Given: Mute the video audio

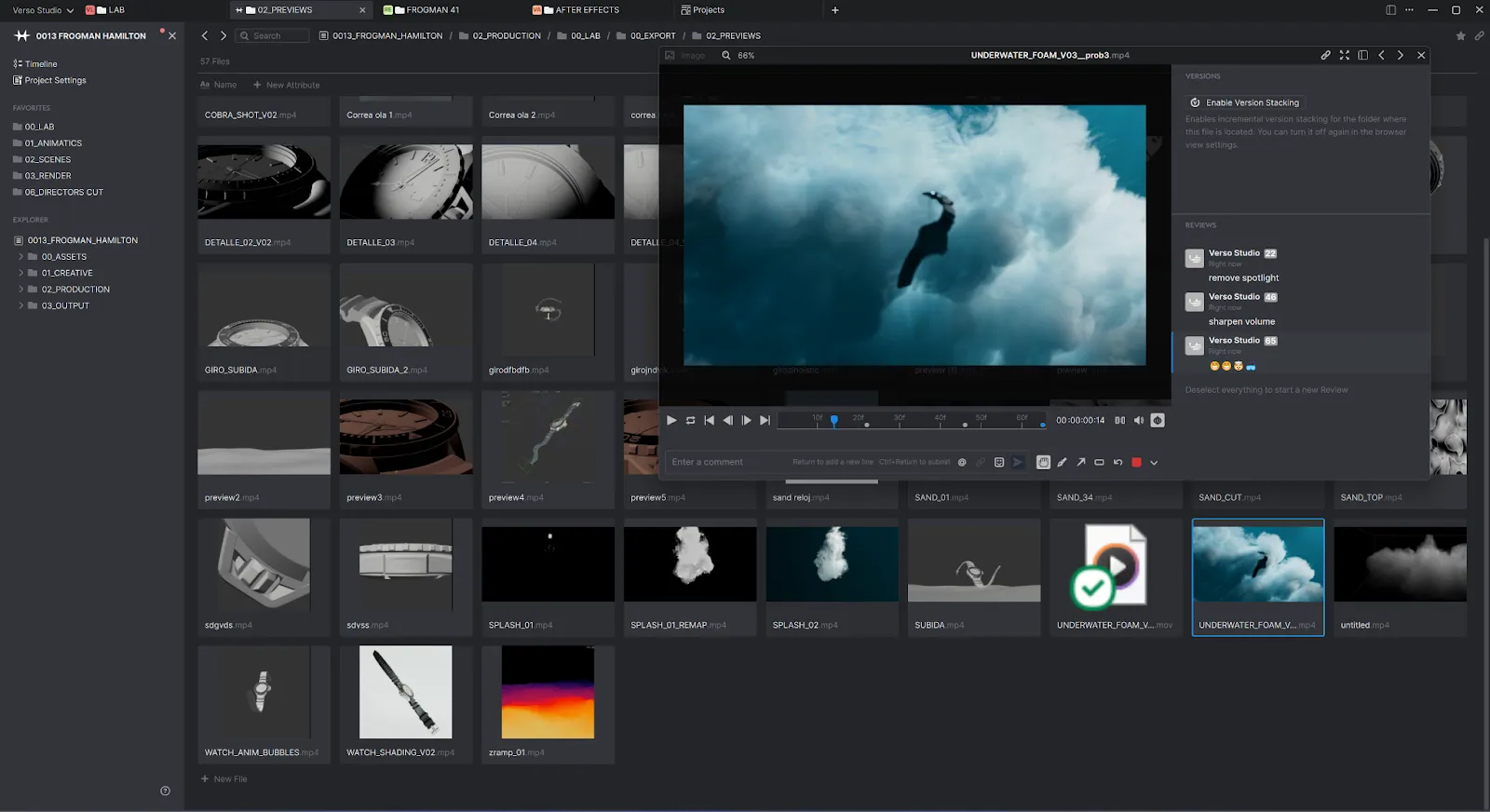Looking at the screenshot, I should point(1138,420).
